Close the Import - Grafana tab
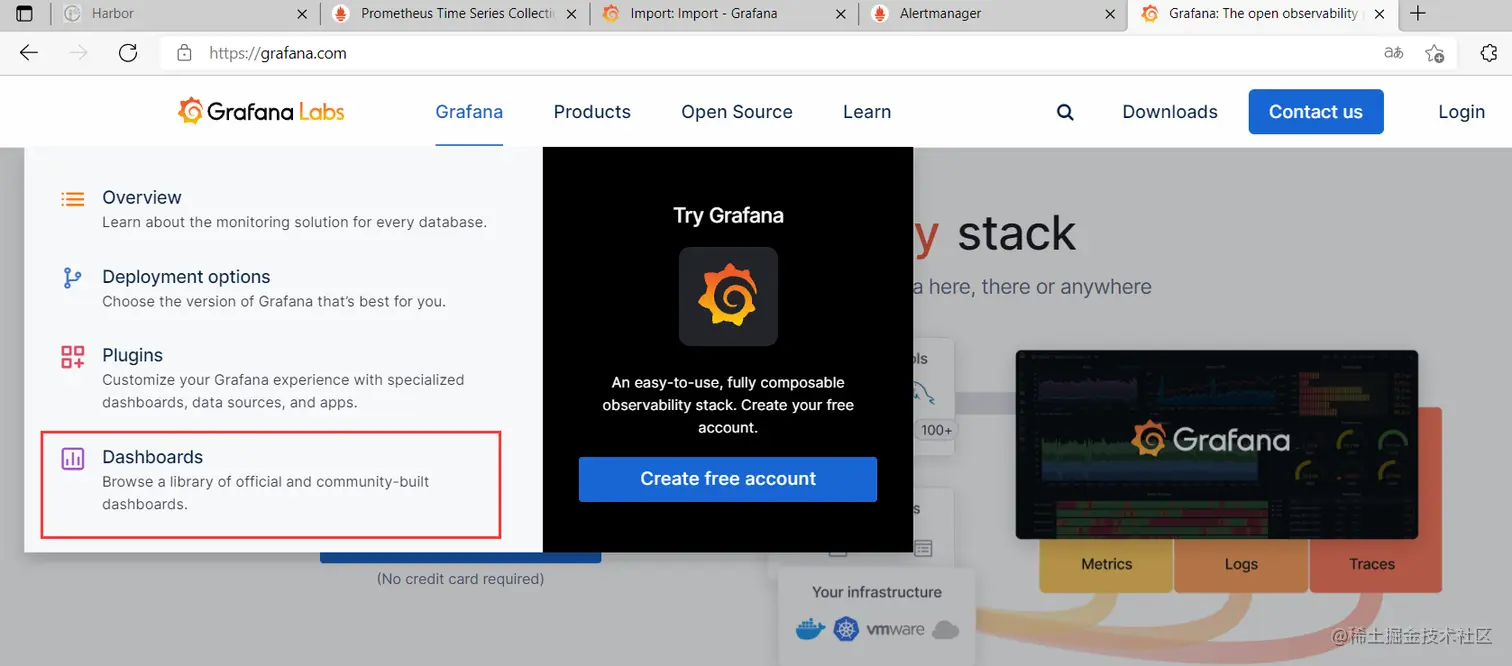Viewport: 1512px width, 666px height. click(841, 14)
